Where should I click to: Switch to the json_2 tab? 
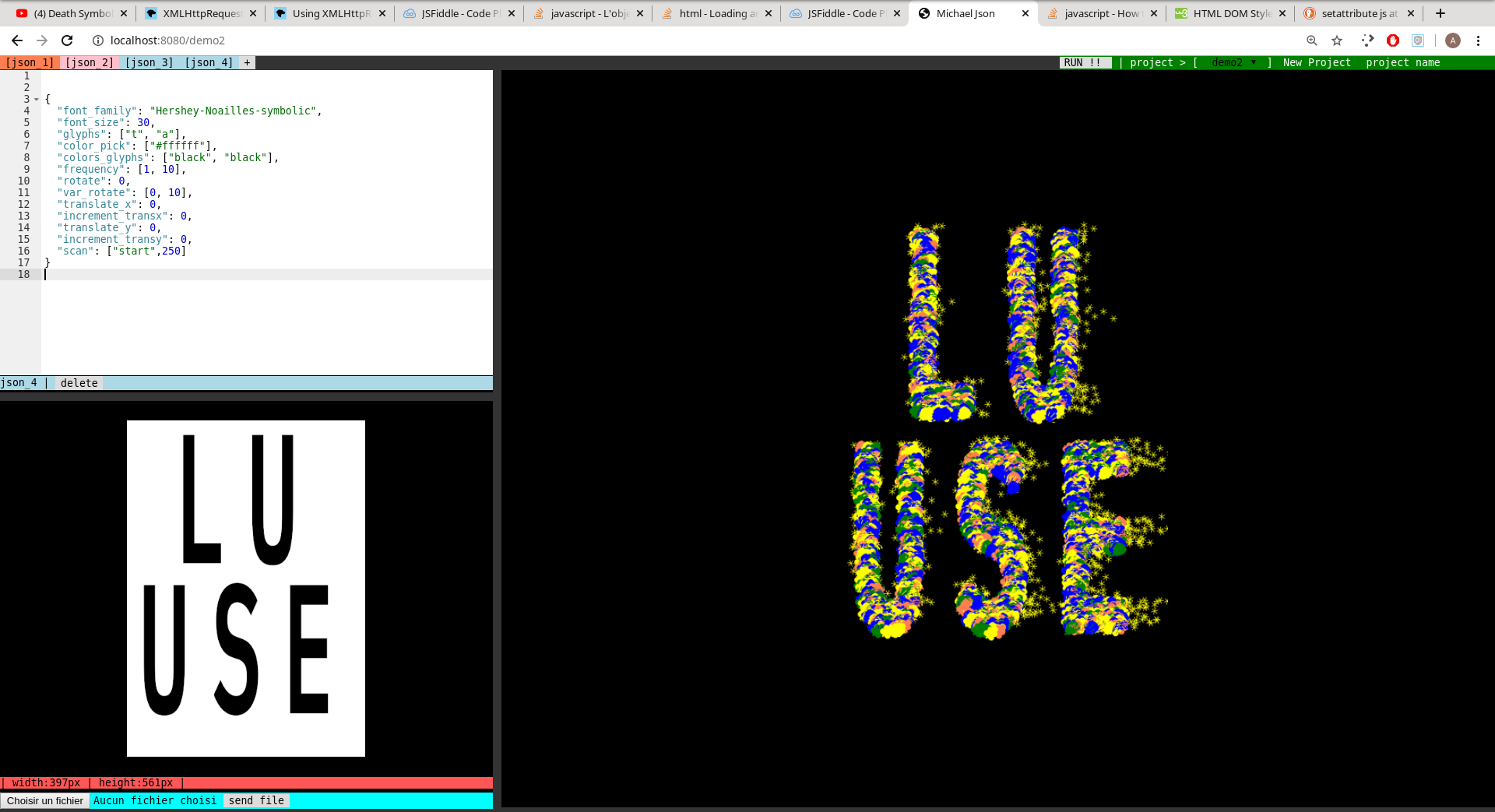90,63
